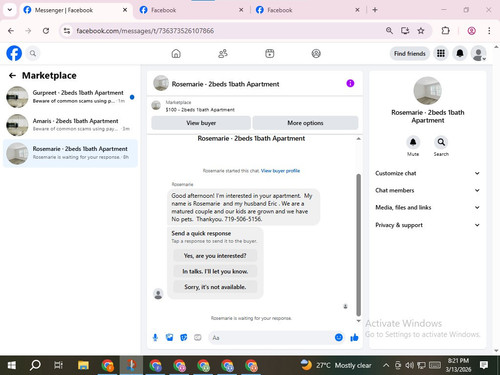
Task: Click the browser address bar URL
Action: coord(145,31)
